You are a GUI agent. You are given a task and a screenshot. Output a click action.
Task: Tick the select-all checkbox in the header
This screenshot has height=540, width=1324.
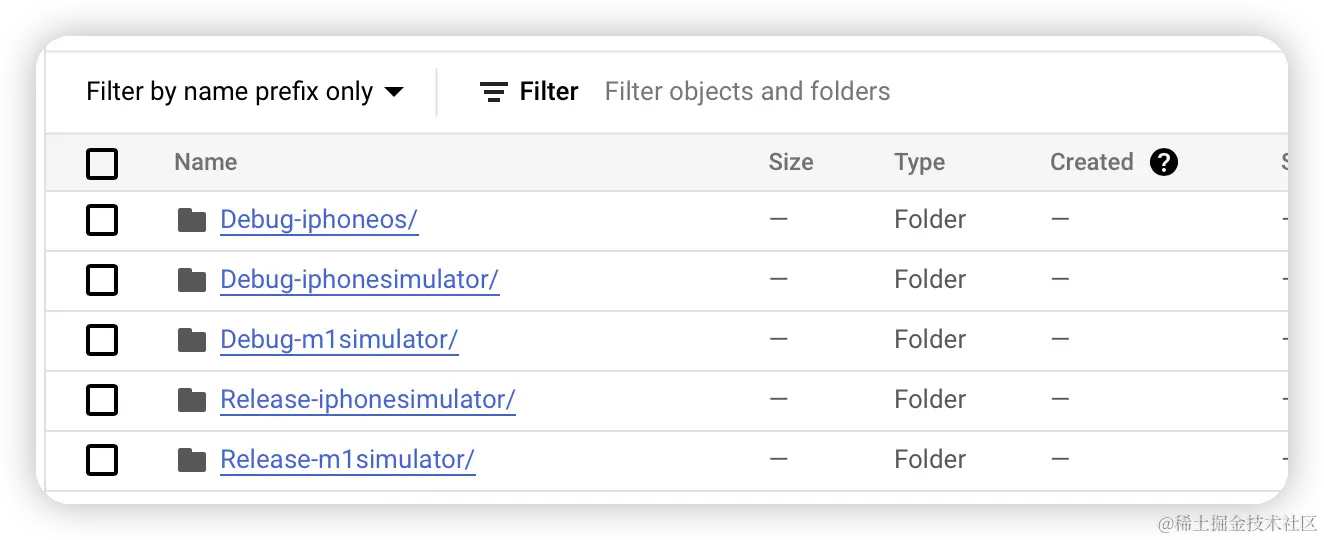point(102,163)
